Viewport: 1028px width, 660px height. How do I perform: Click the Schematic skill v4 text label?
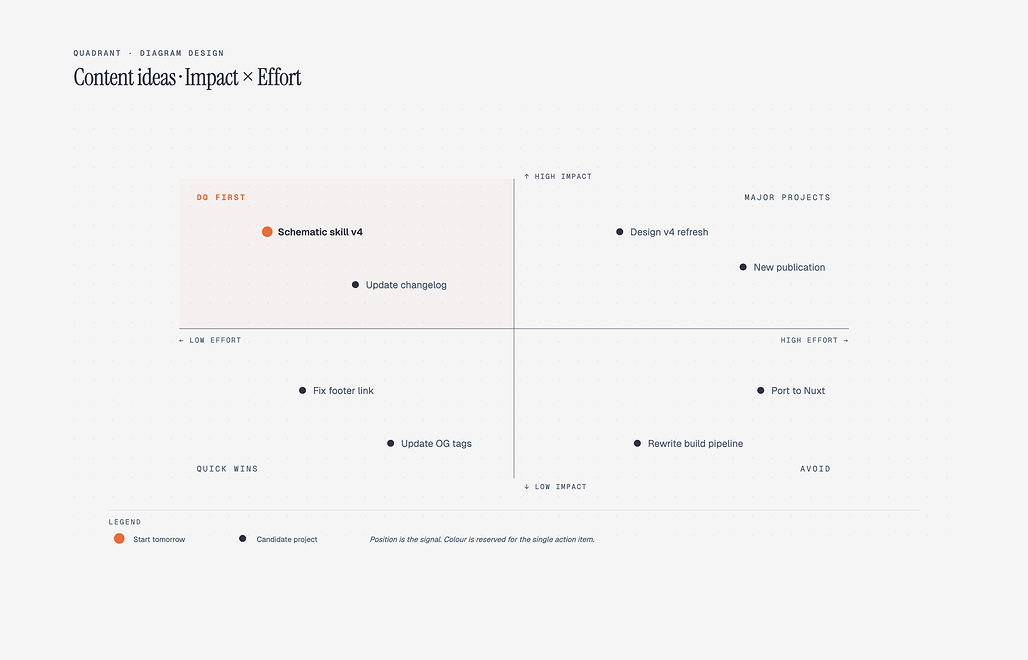tap(320, 231)
